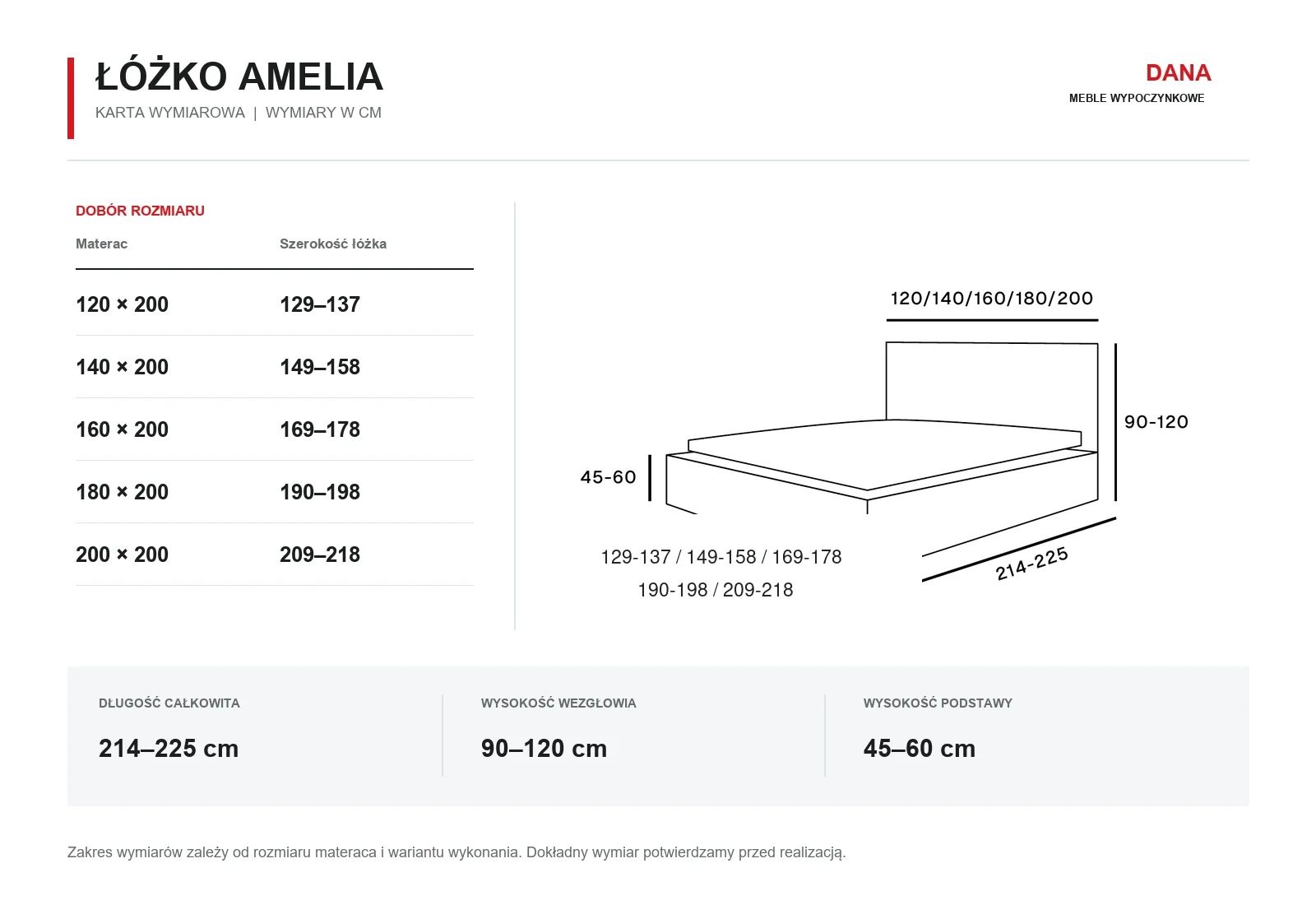Click the 214-225 length label on diagram
The width and height of the screenshot is (1316, 905).
(1031, 564)
